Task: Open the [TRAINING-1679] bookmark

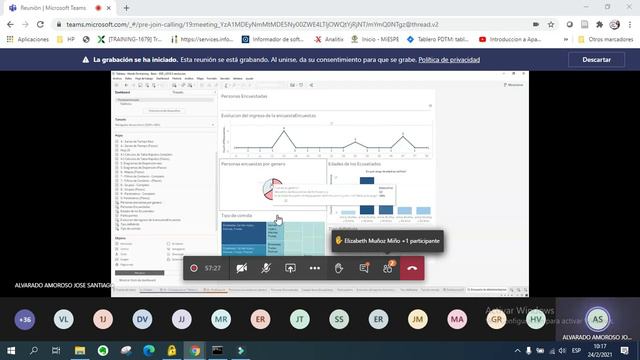Action: (130, 39)
